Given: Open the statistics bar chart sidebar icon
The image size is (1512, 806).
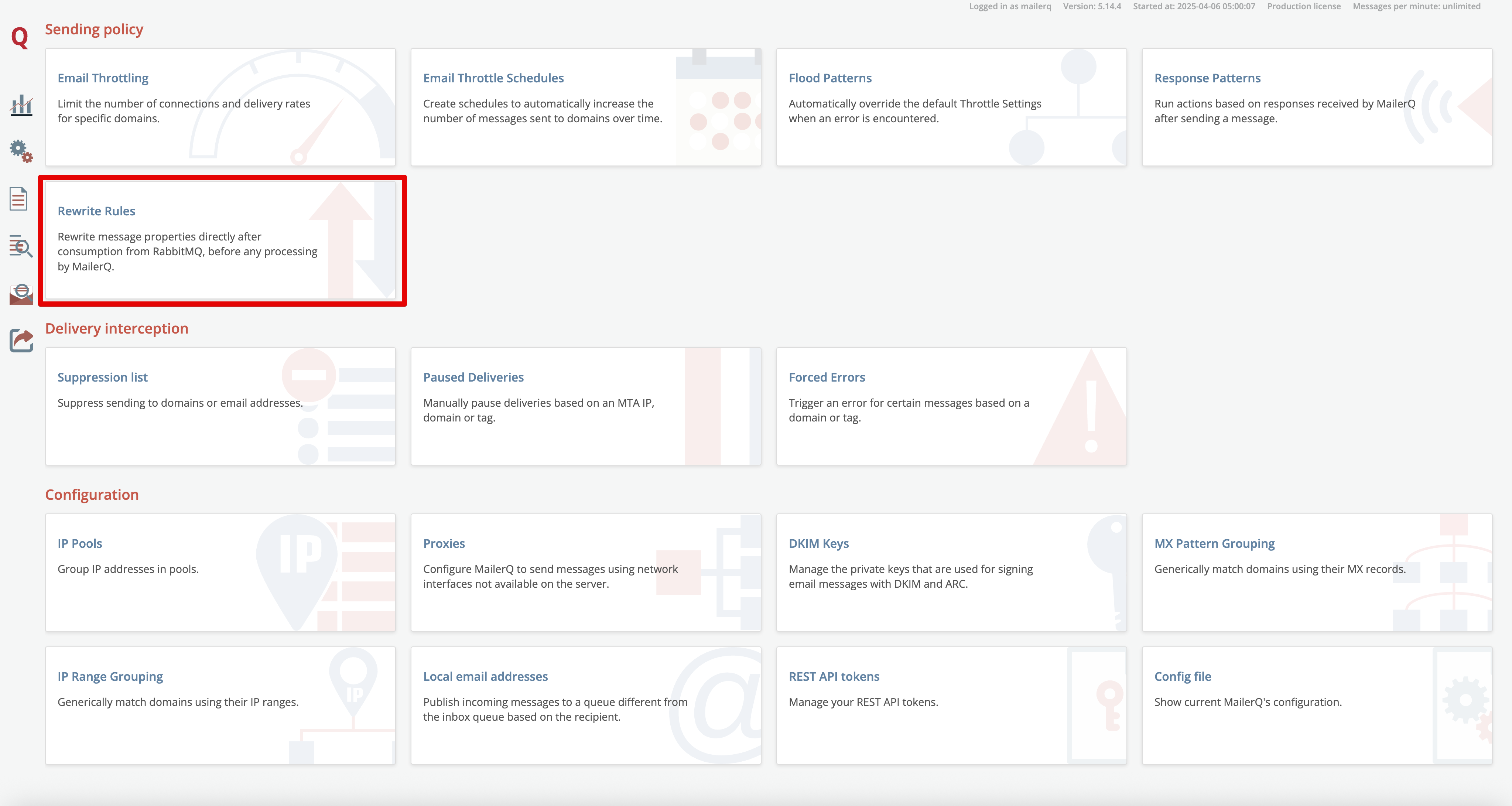Looking at the screenshot, I should (x=21, y=106).
